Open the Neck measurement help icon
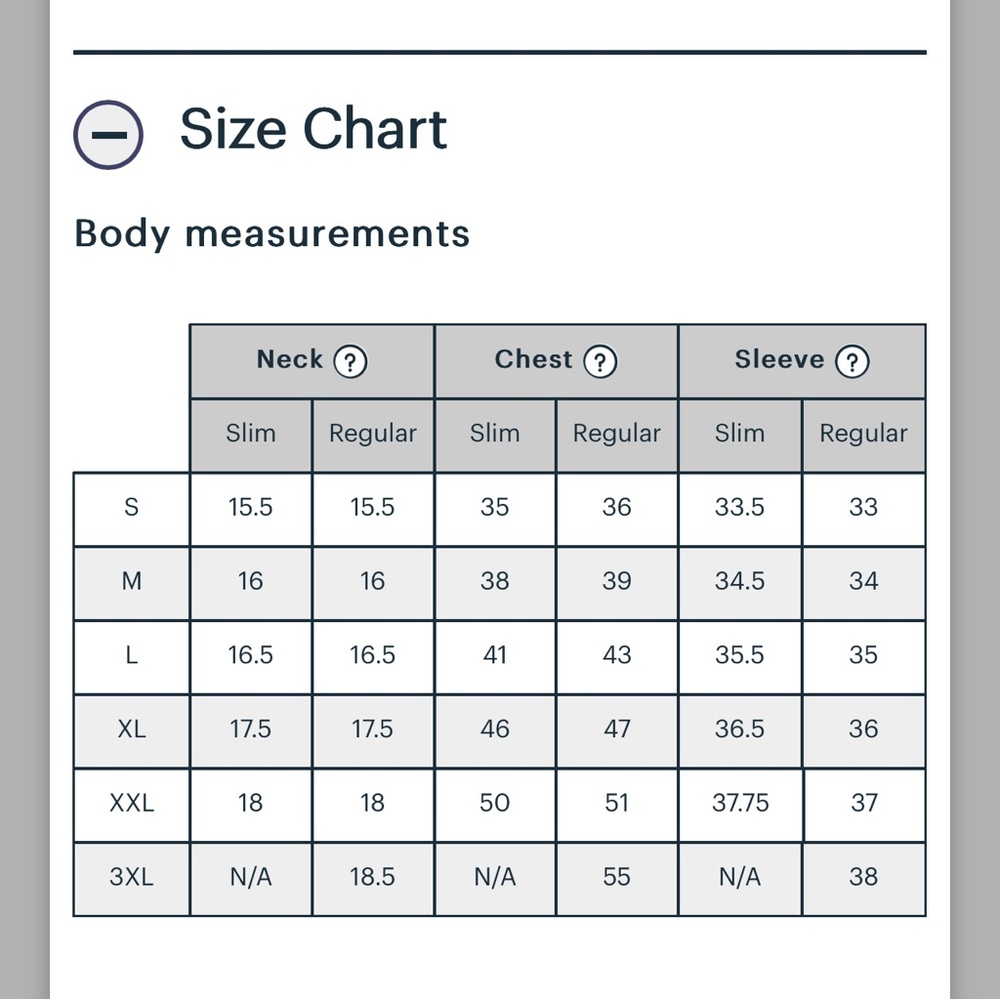 click(350, 362)
